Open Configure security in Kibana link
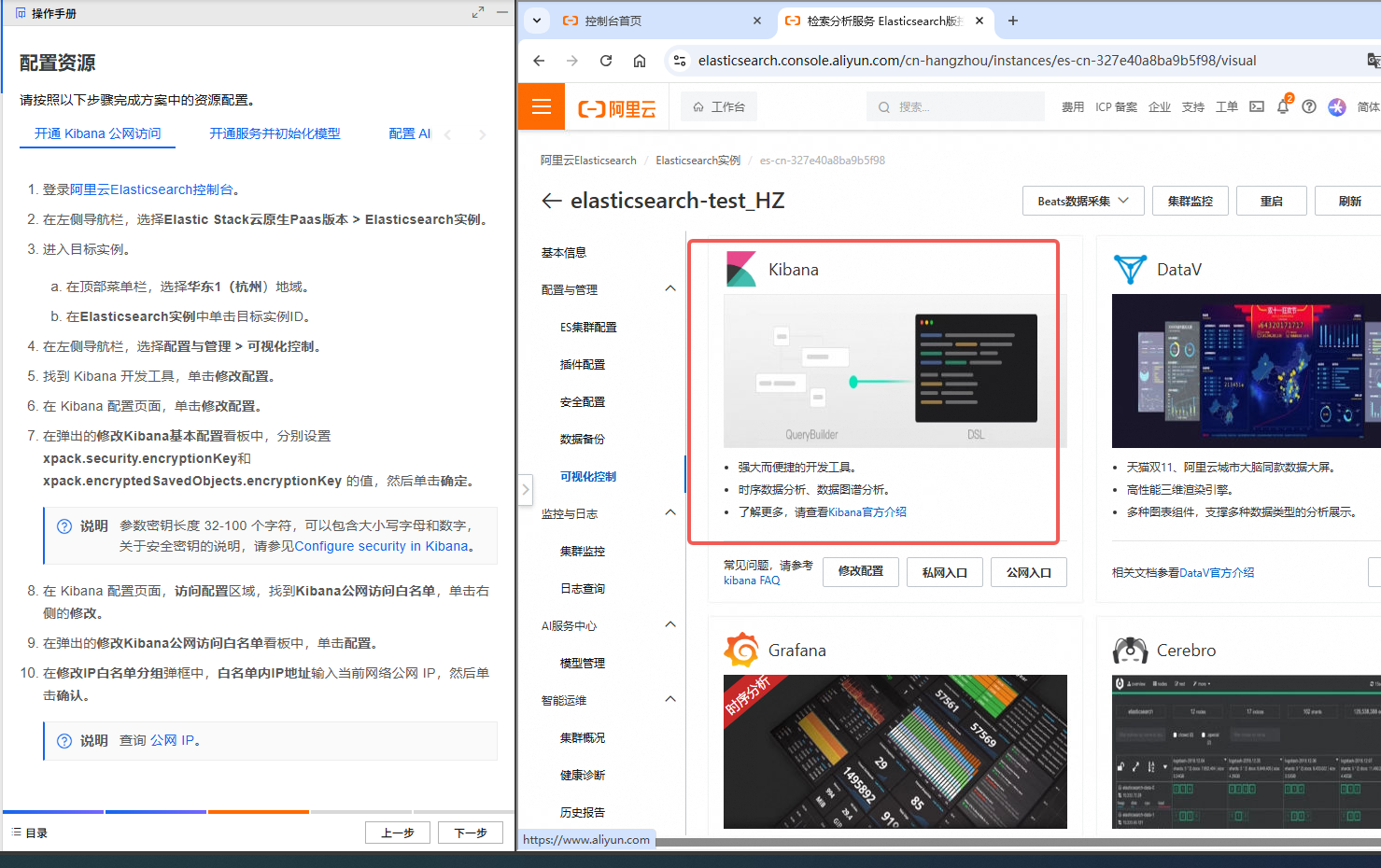Viewport: 1381px width, 868px height. click(x=381, y=546)
